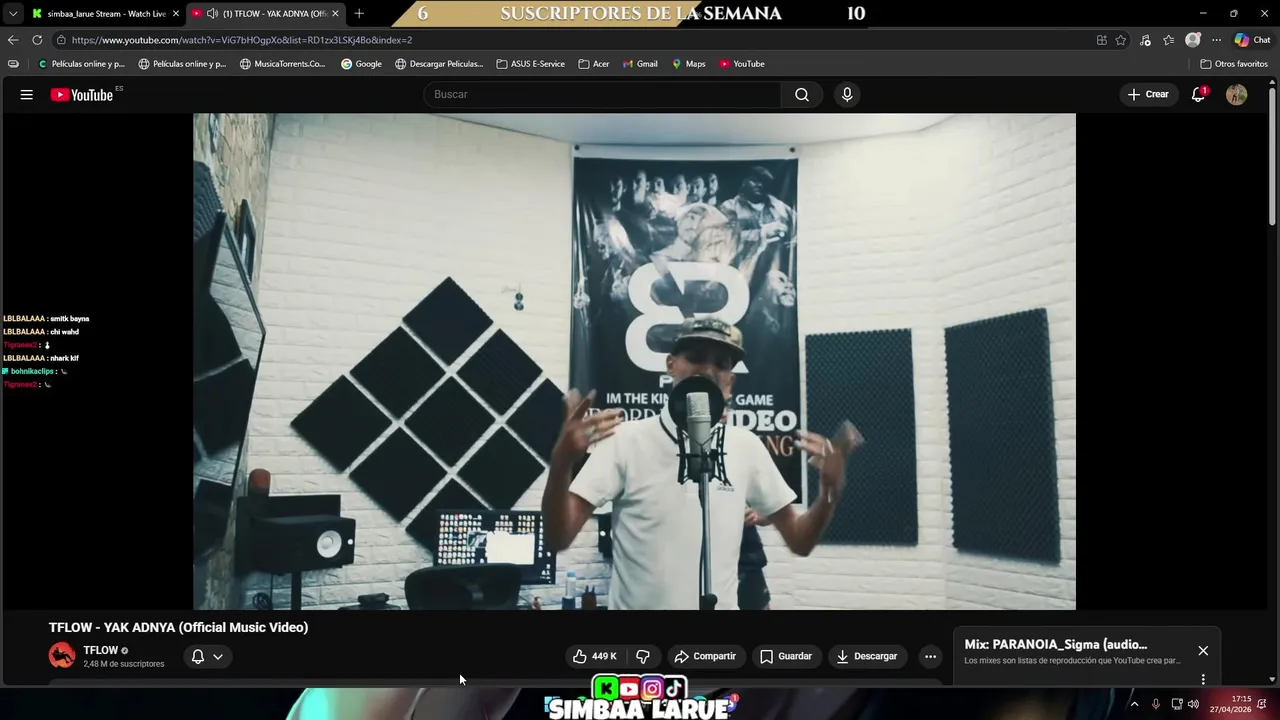Dislike the video with thumbs down
The height and width of the screenshot is (720, 1280).
point(643,656)
